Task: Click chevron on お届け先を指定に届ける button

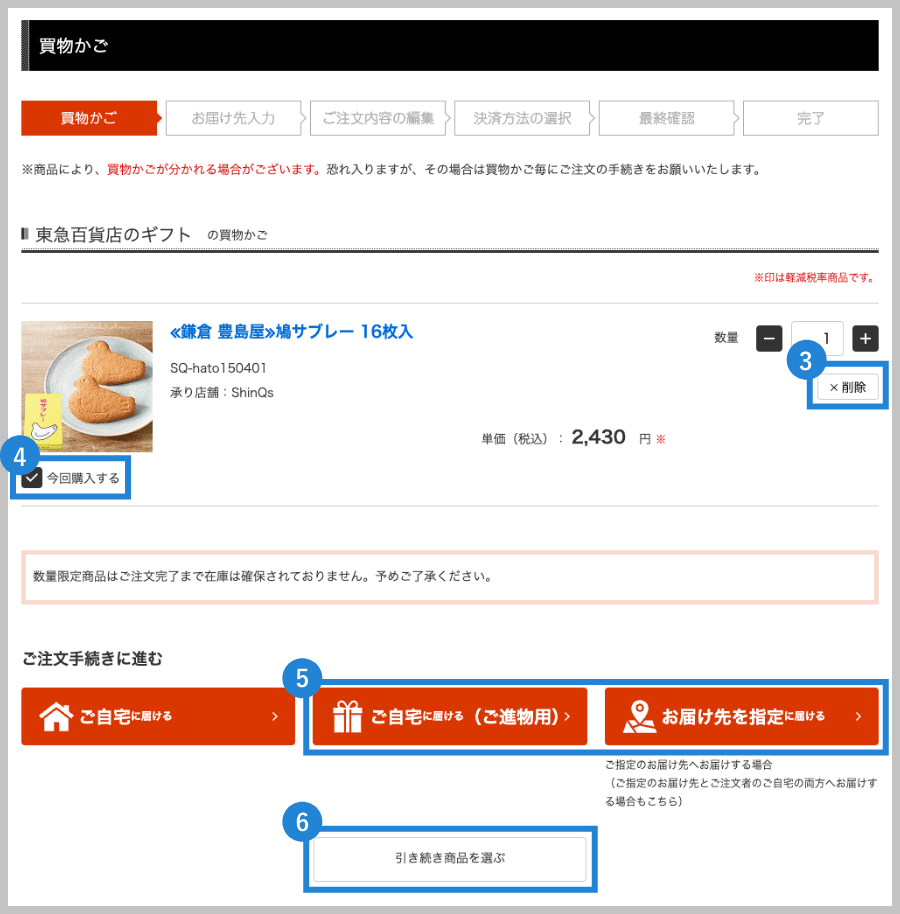Action: 858,716
